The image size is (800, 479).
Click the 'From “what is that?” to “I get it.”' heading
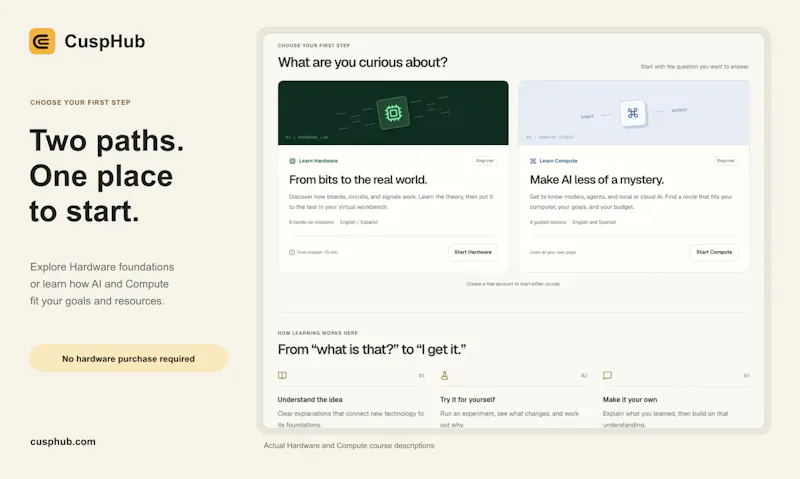click(372, 349)
